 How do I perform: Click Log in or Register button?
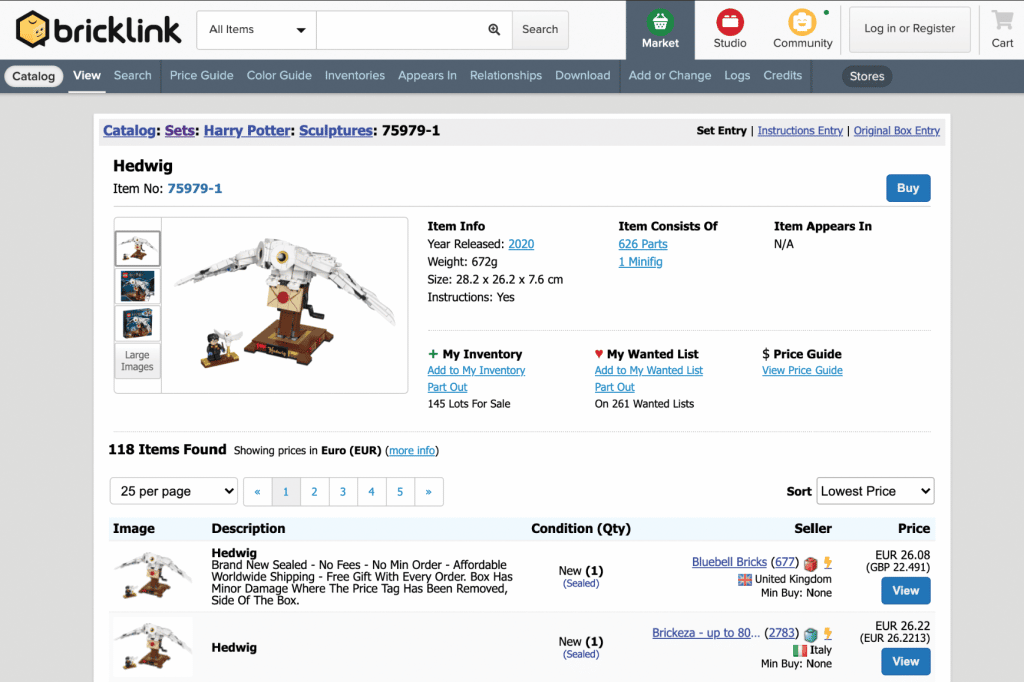909,29
